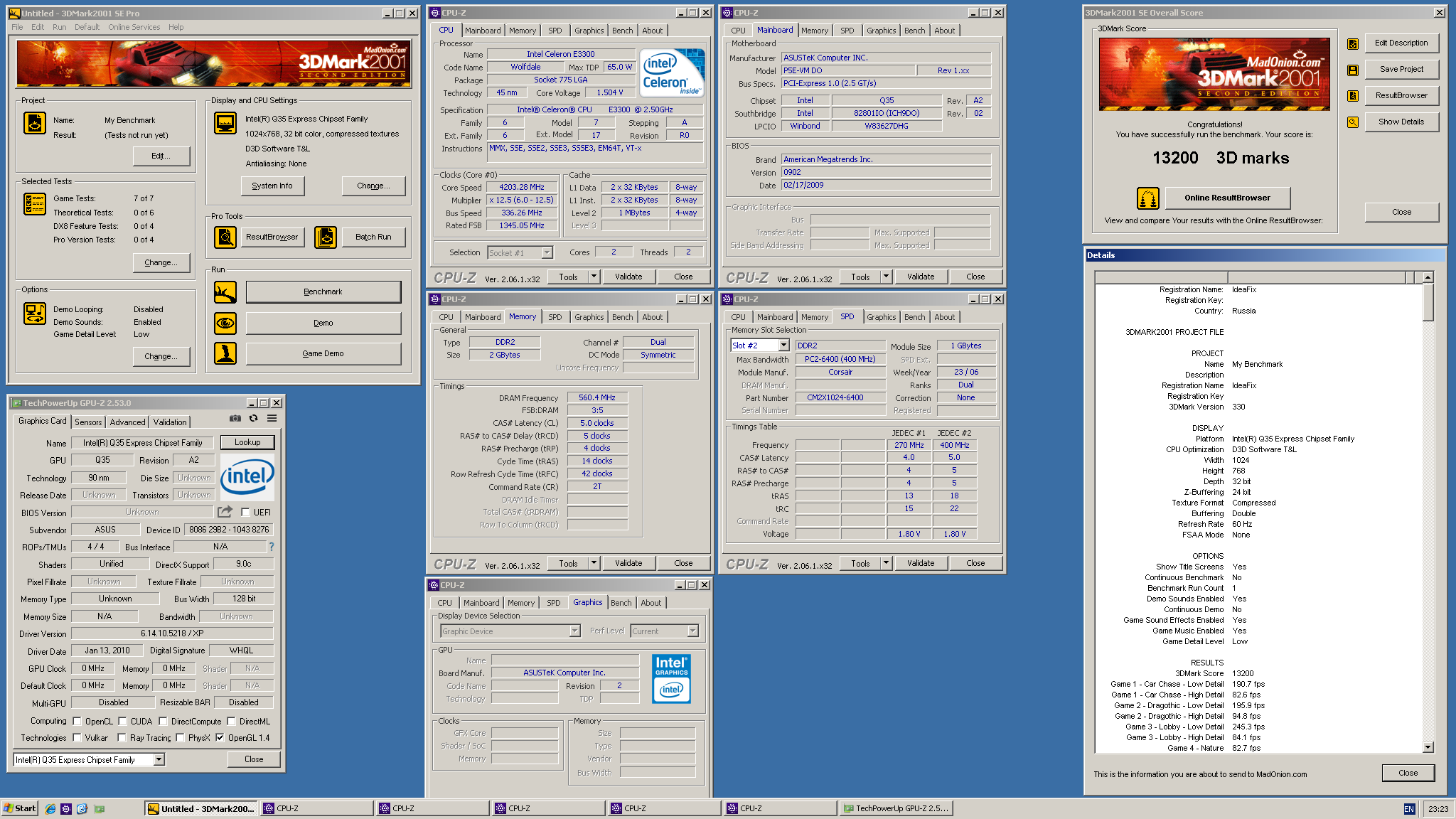Toggle the Ray Tracing checkbox

pyautogui.click(x=122, y=737)
